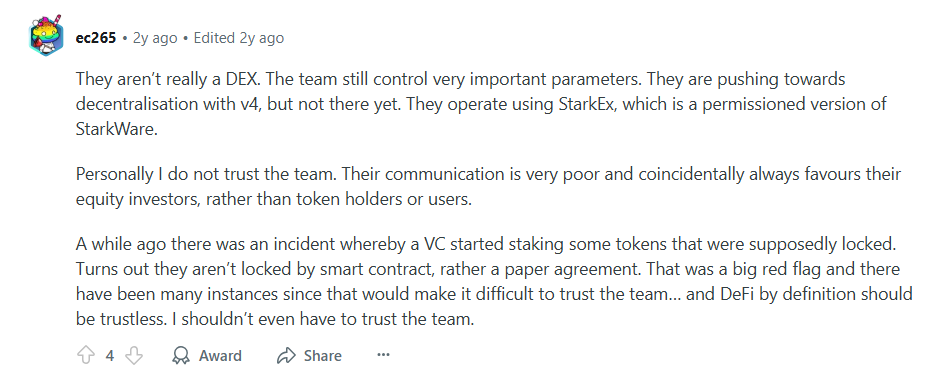Viewport: 931px width, 382px height.
Task: Click the Share arrow icon
Action: coord(286,356)
